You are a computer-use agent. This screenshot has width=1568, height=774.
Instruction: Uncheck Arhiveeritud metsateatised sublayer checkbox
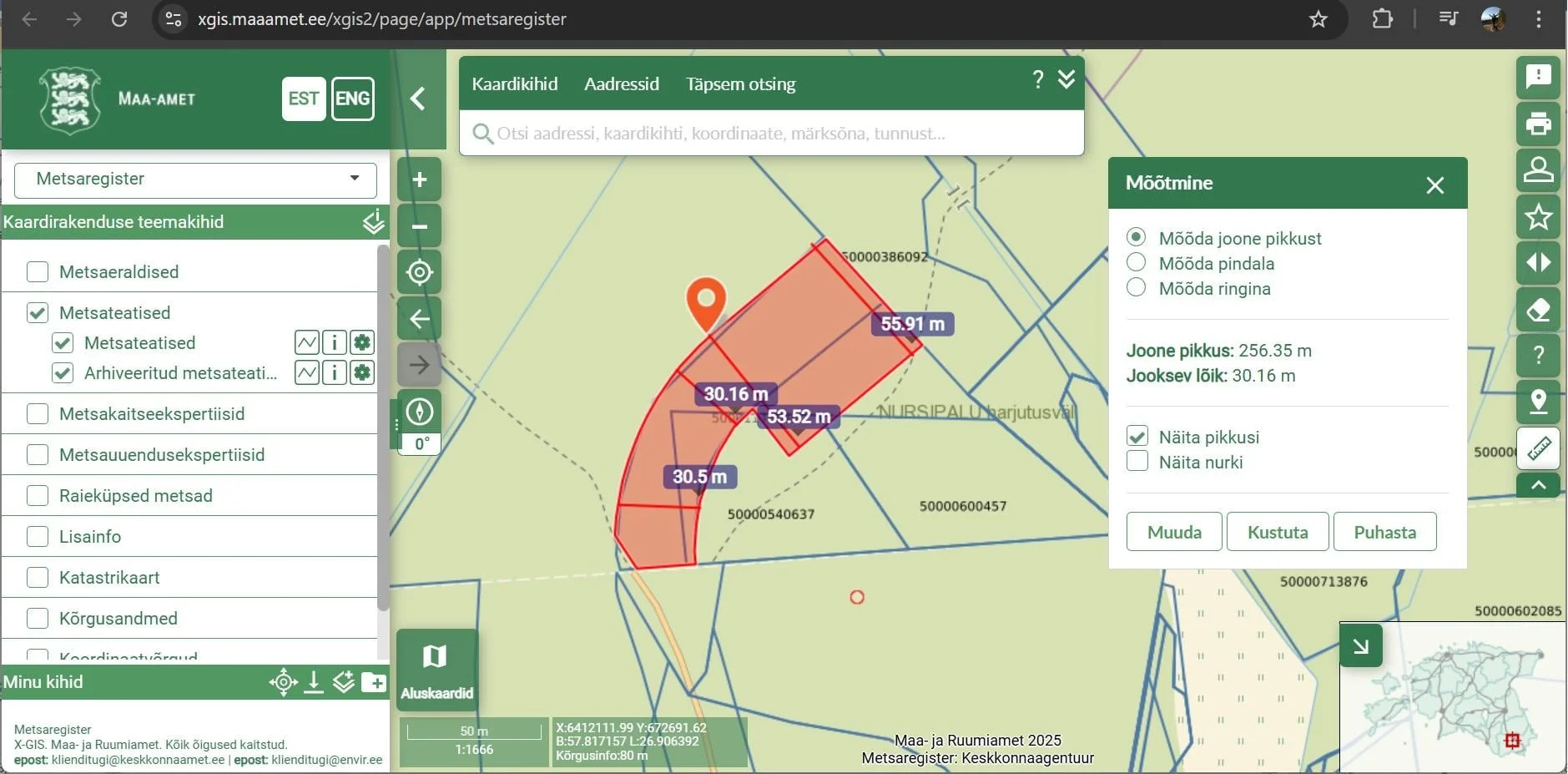(x=63, y=372)
